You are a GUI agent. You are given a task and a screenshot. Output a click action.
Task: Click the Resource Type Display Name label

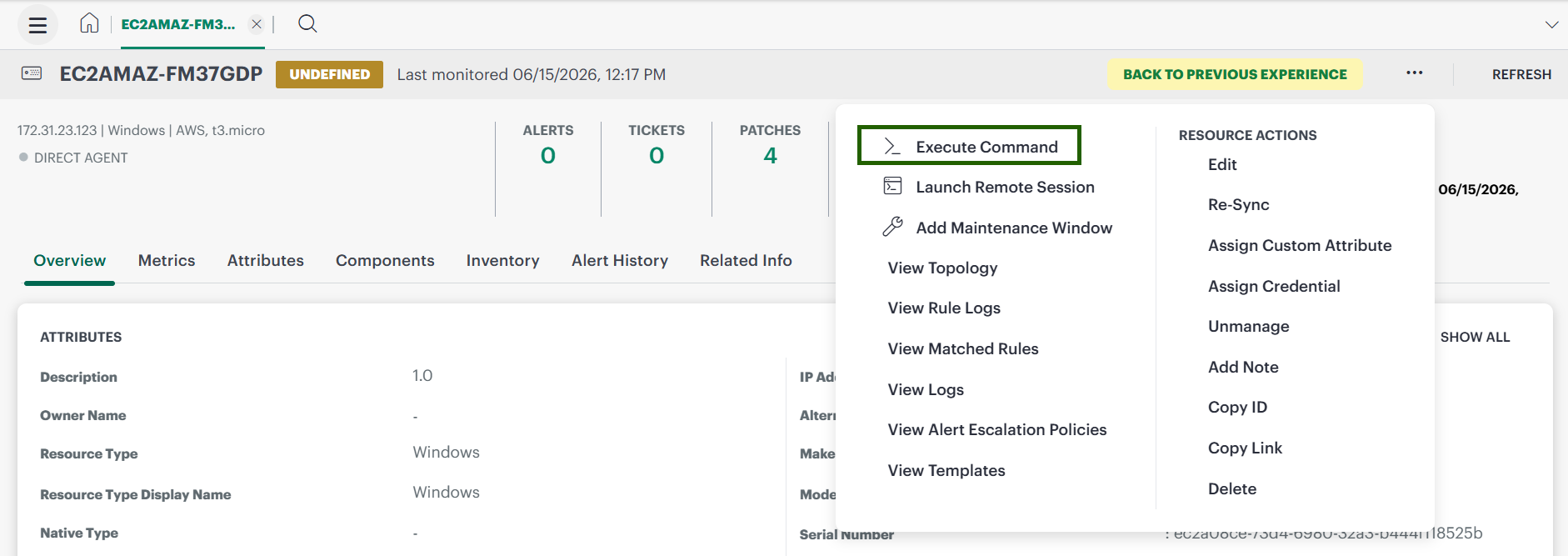tap(136, 494)
